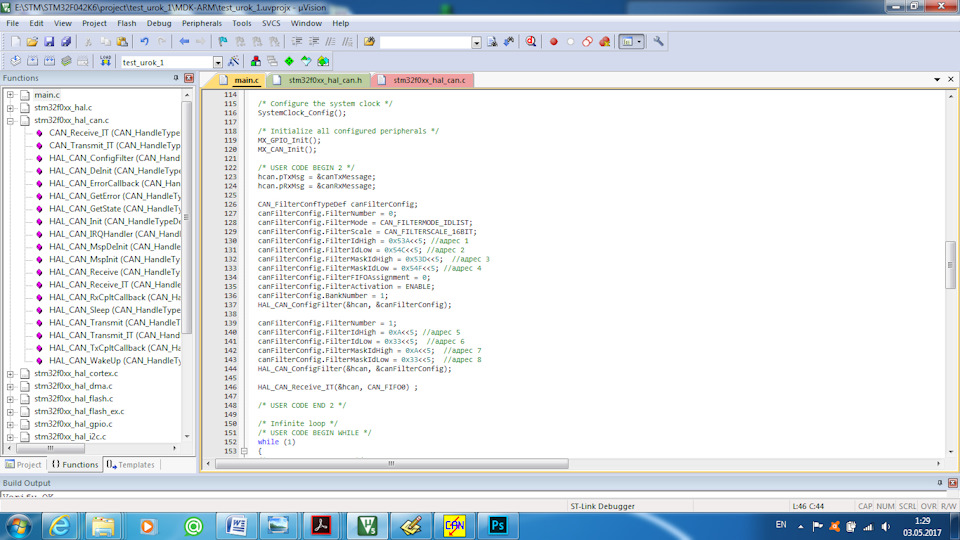Collapse the stm32f0xx_hal_can.c tree node

click(x=10, y=120)
